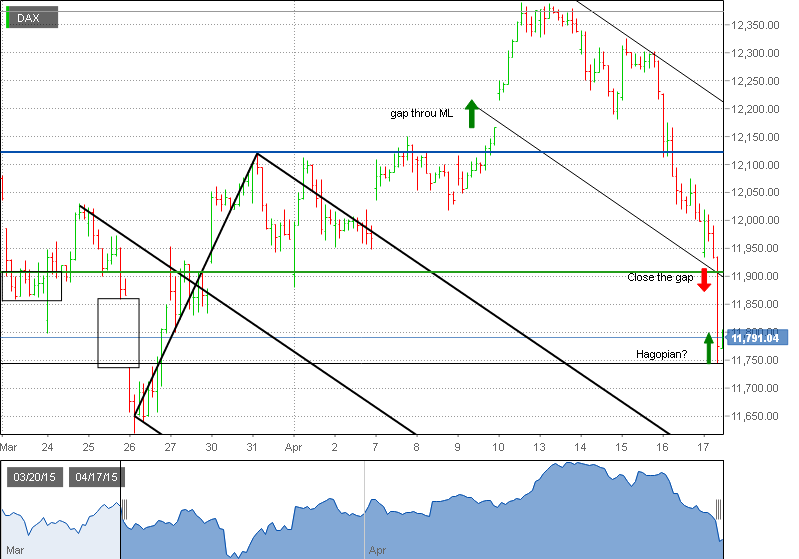Click the 12,050.00 price axis label
799x559 pixels.
(755, 192)
